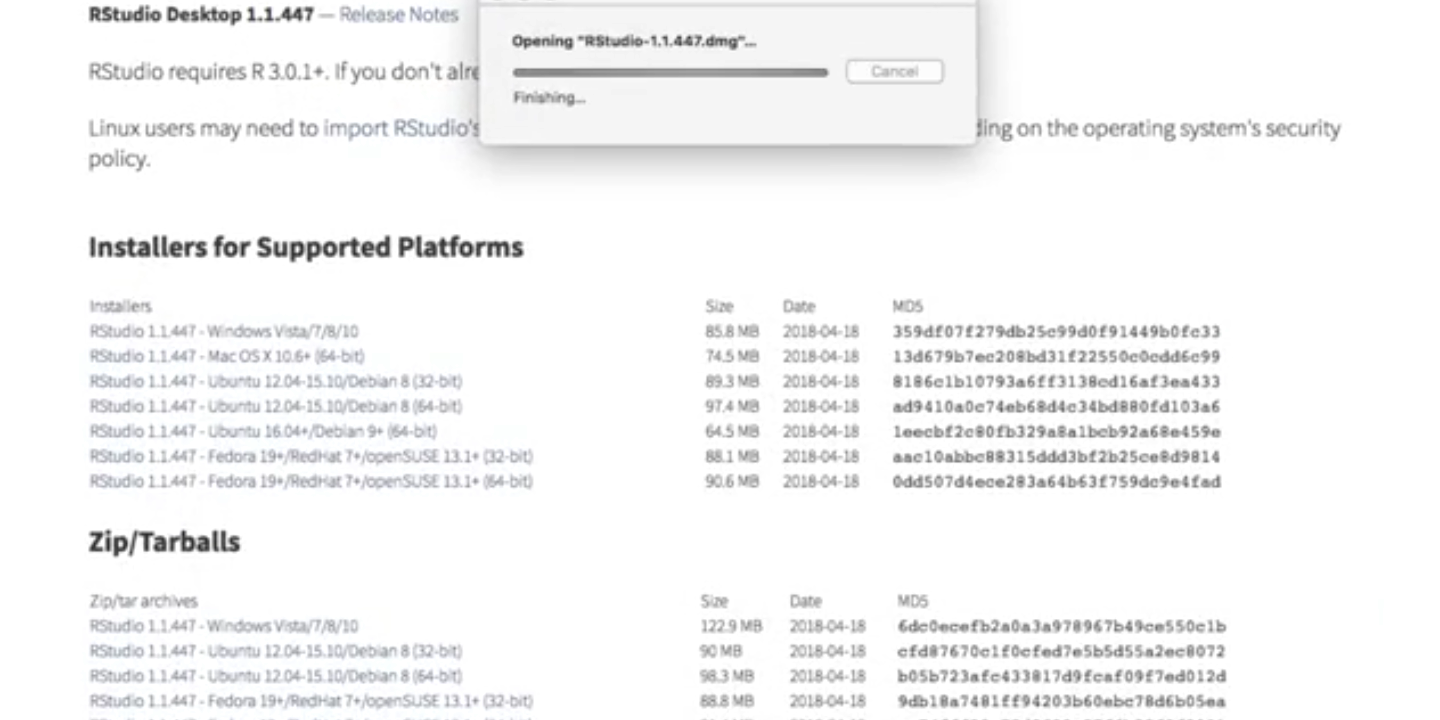Click 'RStudio Desktop 1.1.447' title text
This screenshot has height=720, width=1440.
click(x=201, y=15)
